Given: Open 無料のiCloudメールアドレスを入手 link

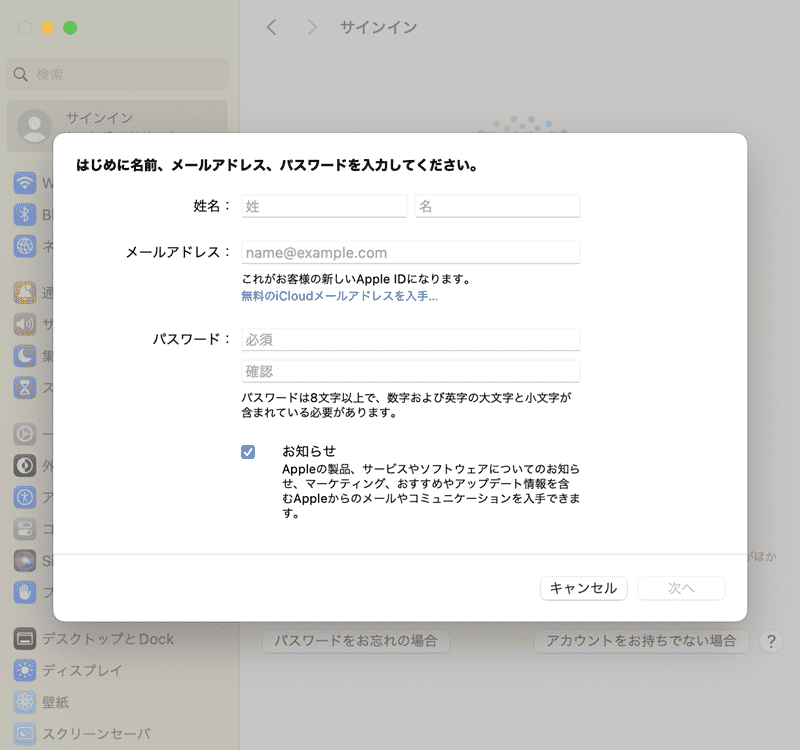Looking at the screenshot, I should pos(339,296).
